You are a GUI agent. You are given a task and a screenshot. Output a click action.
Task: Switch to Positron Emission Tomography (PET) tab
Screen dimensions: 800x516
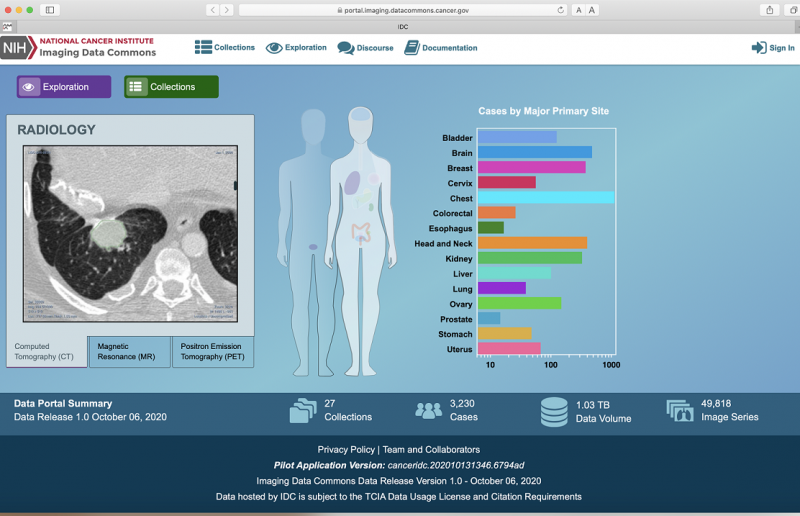[213, 352]
